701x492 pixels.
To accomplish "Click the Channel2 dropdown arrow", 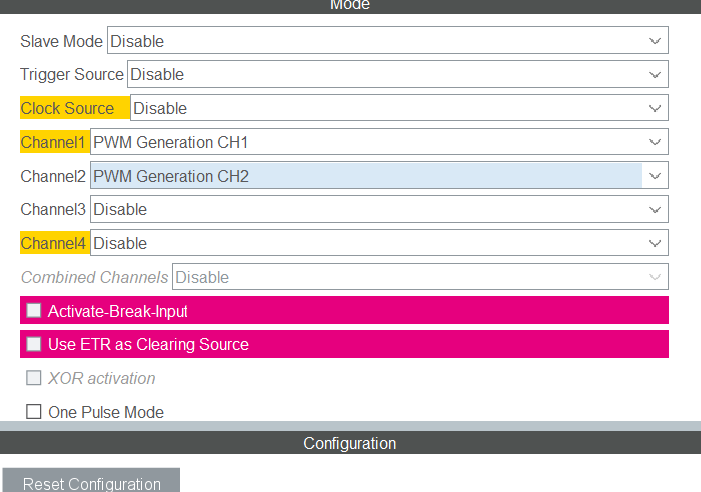I will (655, 176).
